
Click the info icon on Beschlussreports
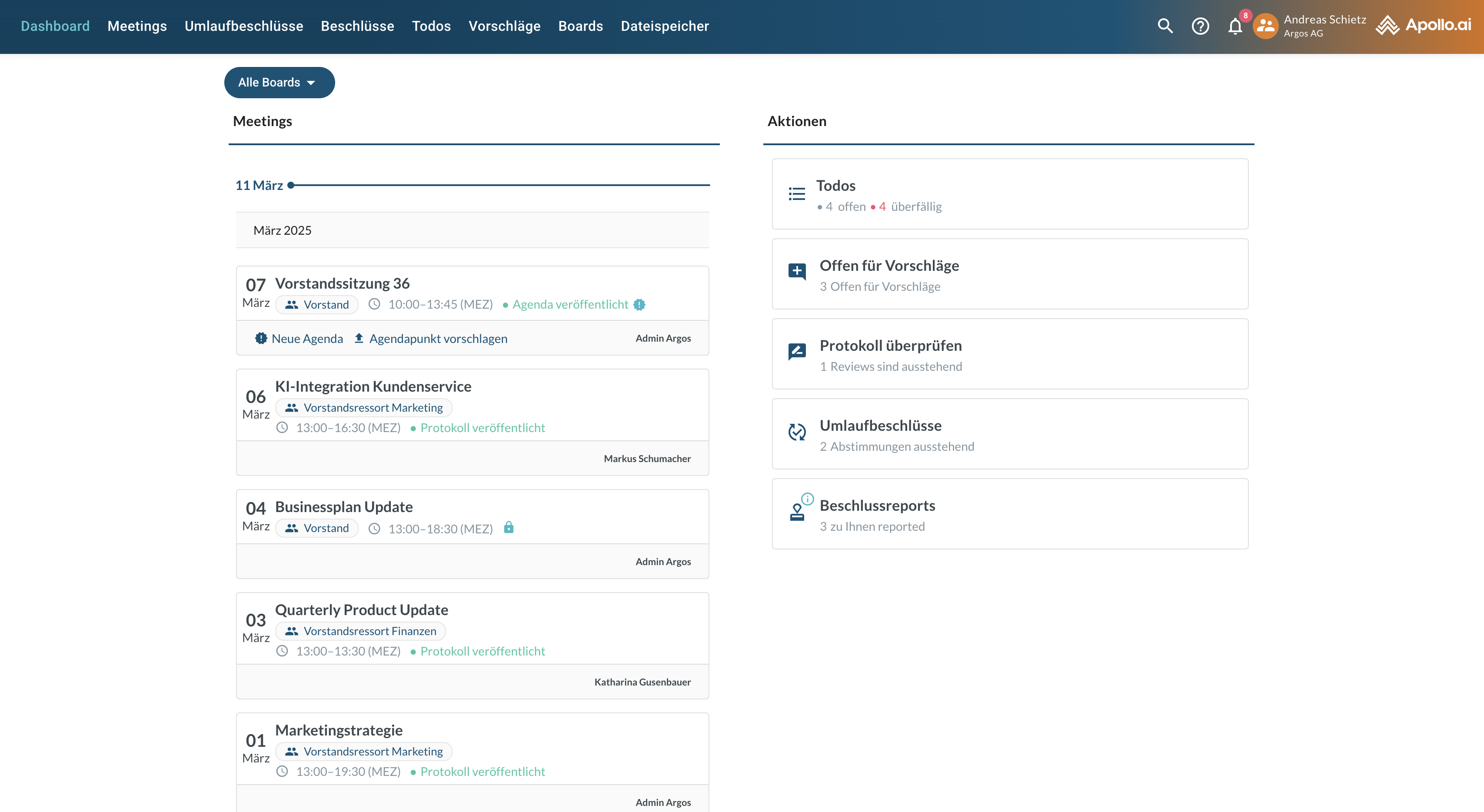pos(808,499)
